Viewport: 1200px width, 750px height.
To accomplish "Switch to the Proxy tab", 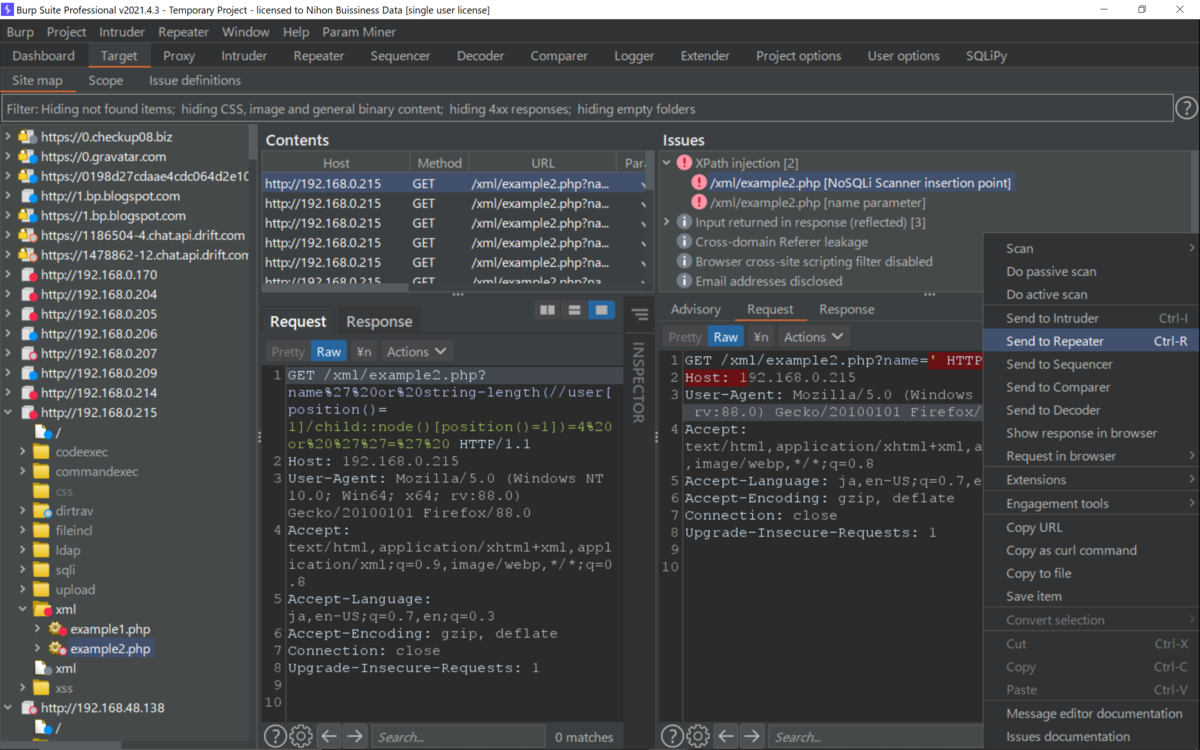I will point(179,56).
